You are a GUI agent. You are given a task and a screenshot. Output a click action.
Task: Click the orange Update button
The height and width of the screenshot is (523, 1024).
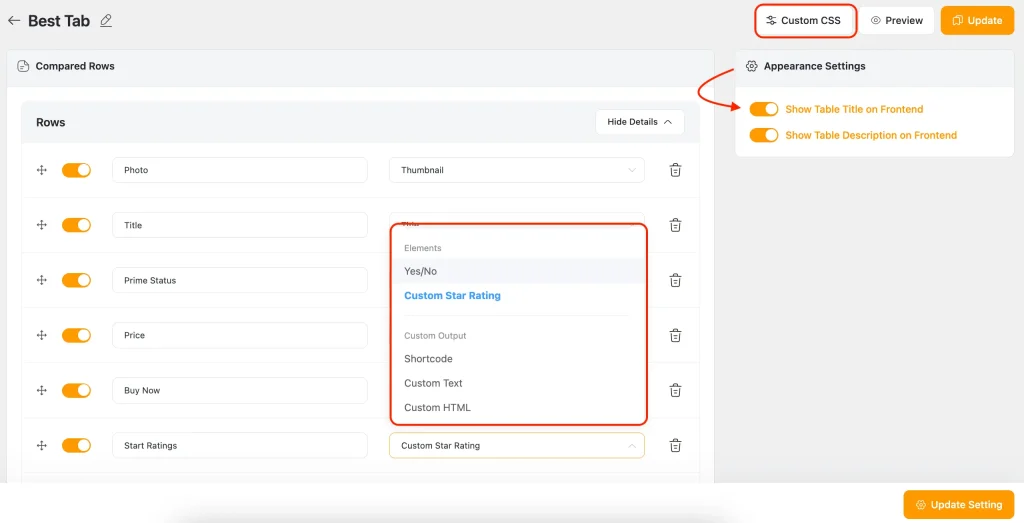(x=977, y=20)
